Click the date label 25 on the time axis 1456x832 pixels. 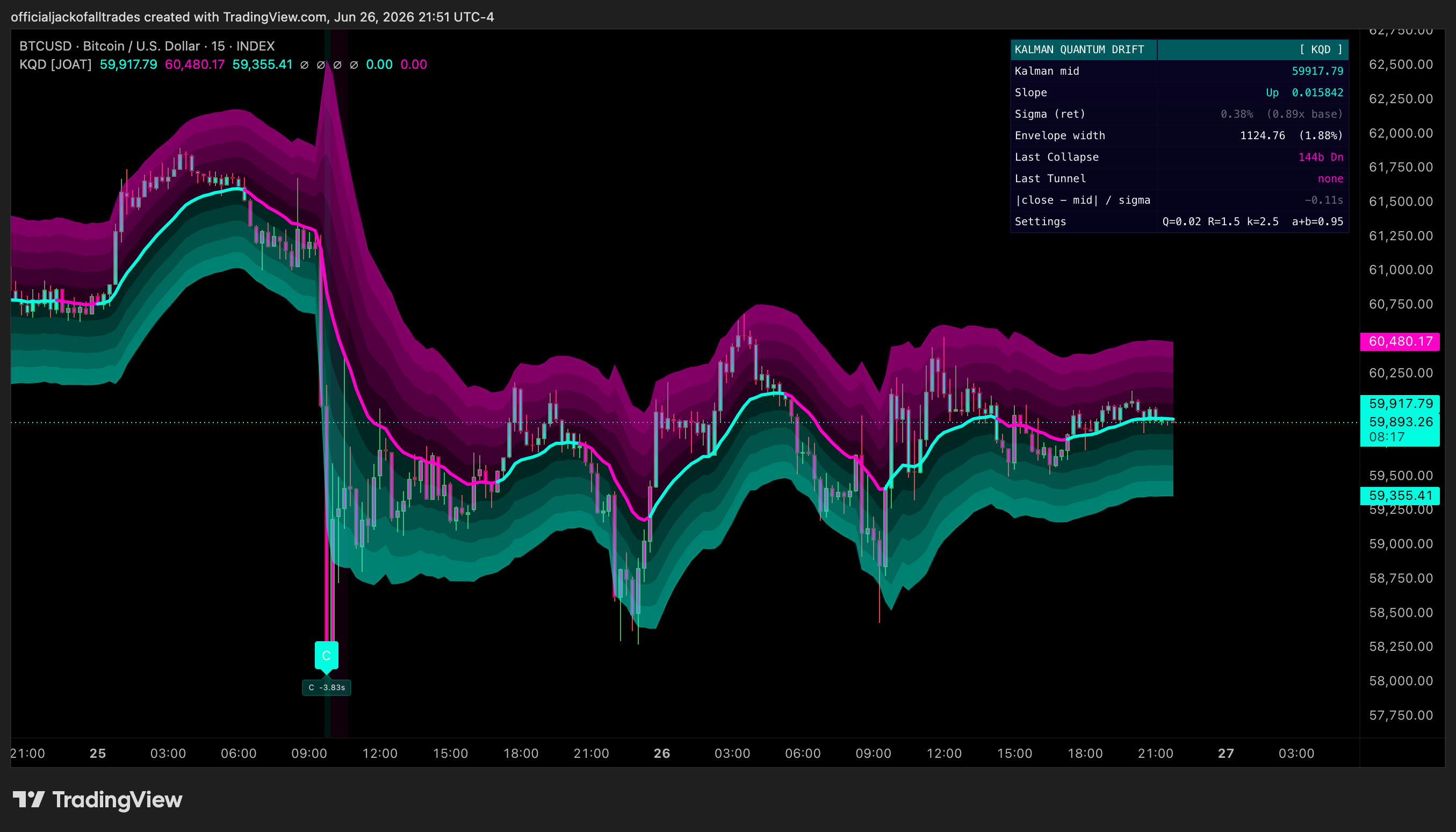[x=98, y=753]
